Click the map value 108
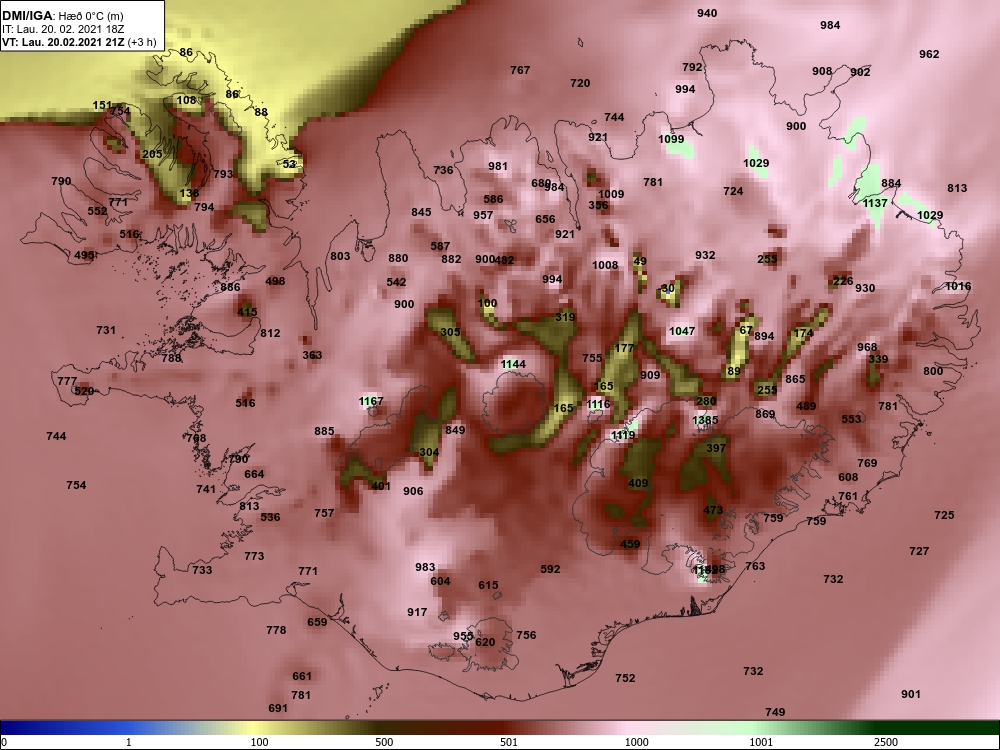 tap(187, 100)
